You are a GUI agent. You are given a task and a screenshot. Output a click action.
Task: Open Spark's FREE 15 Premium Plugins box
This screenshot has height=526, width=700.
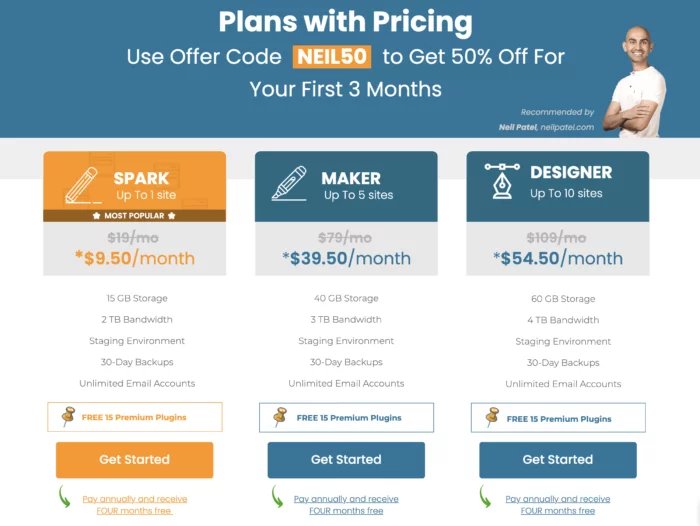(x=135, y=417)
